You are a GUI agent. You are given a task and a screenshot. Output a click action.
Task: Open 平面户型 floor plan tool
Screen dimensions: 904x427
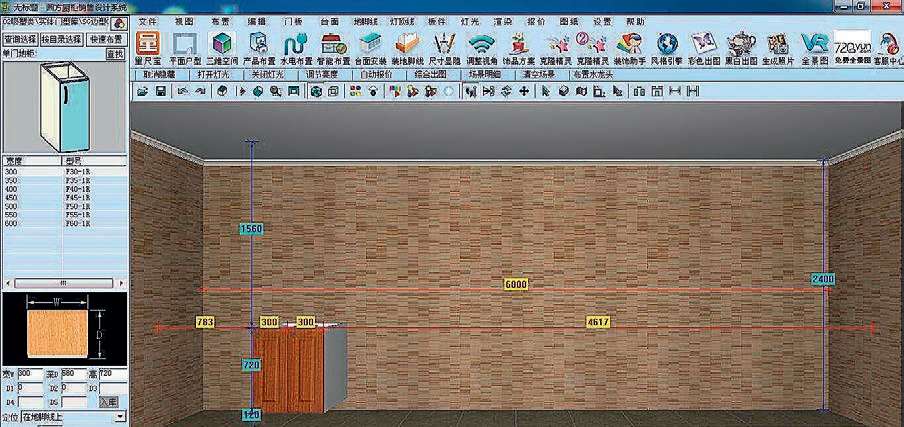(185, 48)
